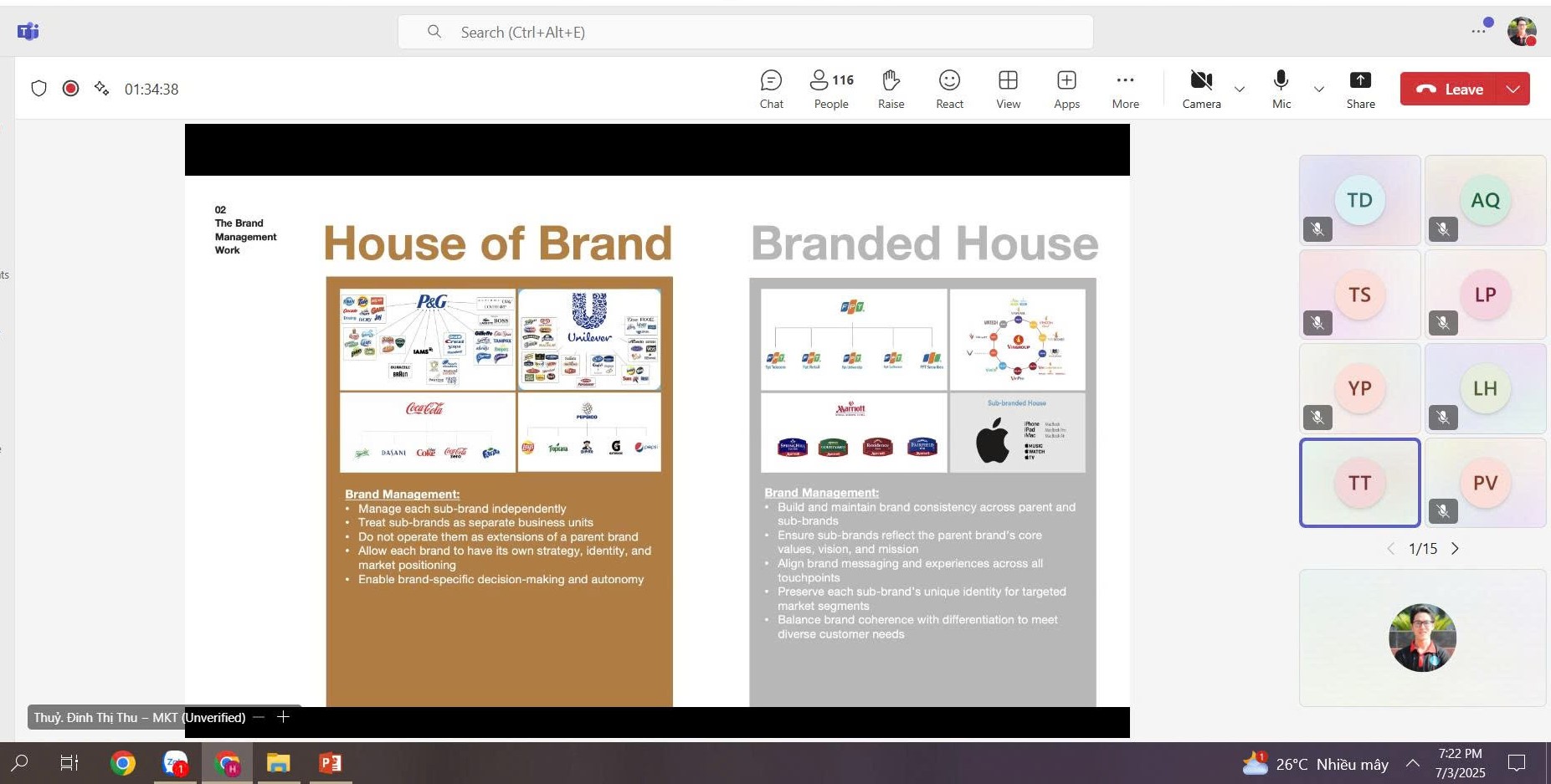The height and width of the screenshot is (784, 1551).
Task: Expand Mic device options arrow
Action: (x=1319, y=90)
